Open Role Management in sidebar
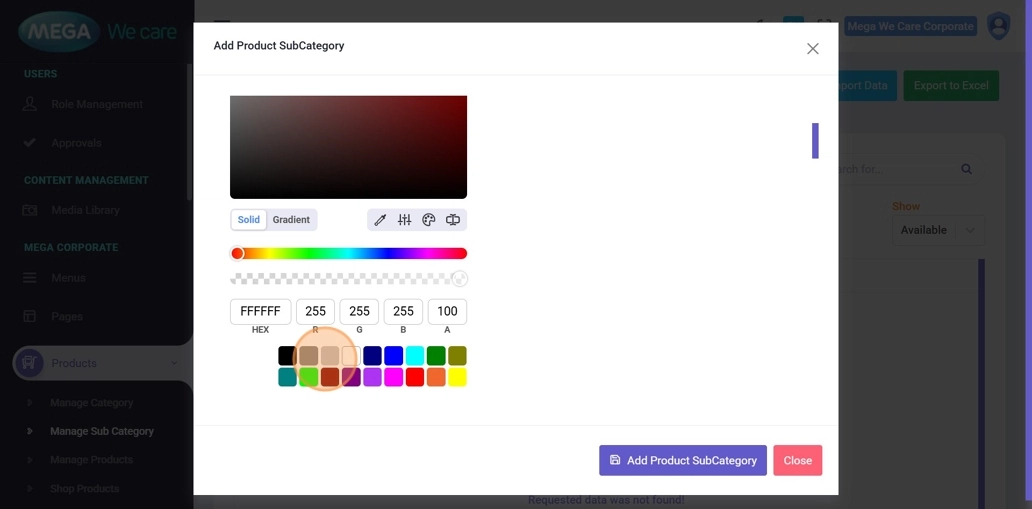Screen dimensions: 1032x509 point(97,104)
